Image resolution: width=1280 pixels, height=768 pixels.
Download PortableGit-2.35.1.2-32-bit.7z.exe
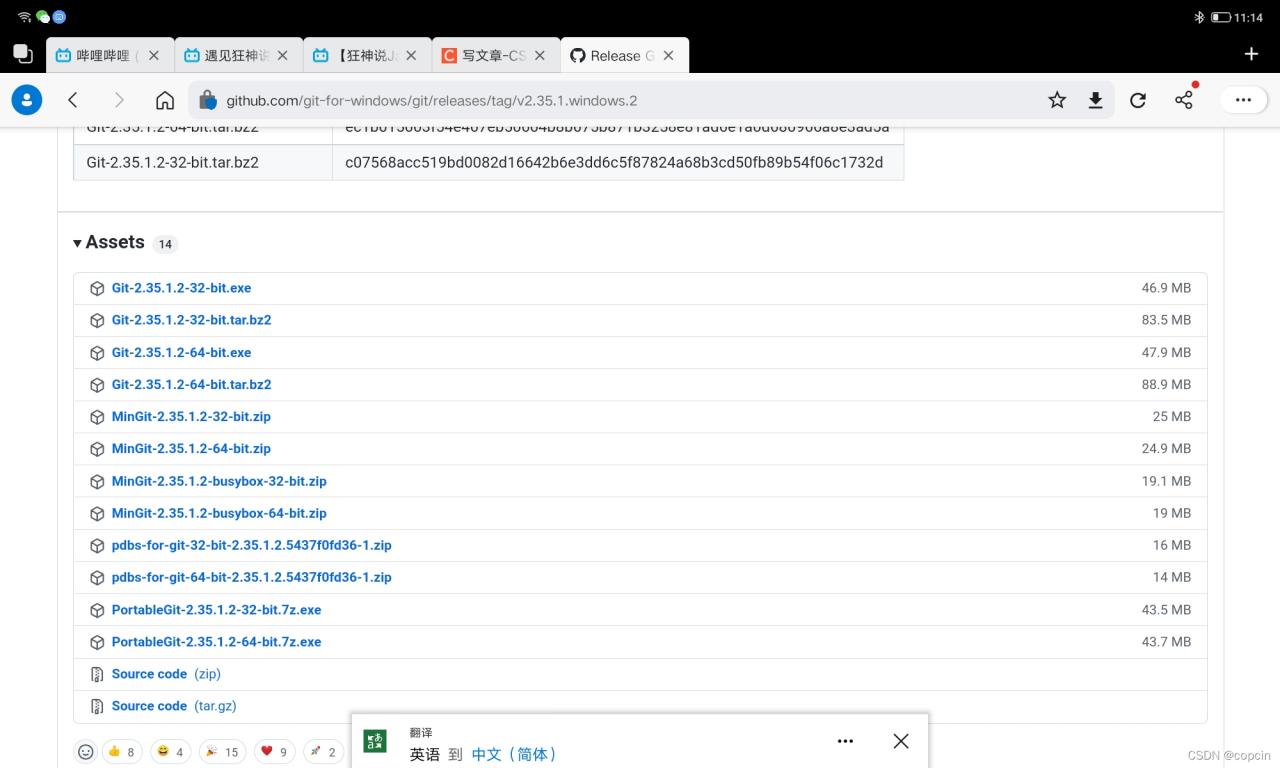click(x=216, y=610)
